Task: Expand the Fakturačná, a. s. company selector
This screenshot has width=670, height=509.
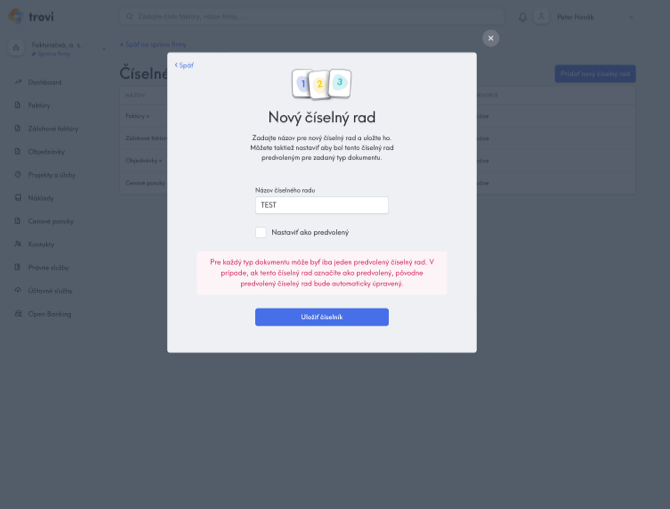Action: pyautogui.click(x=103, y=49)
